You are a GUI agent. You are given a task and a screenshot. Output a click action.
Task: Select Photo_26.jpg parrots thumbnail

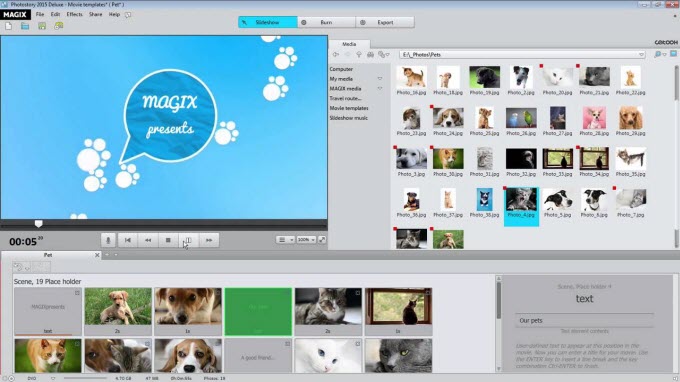(521, 121)
